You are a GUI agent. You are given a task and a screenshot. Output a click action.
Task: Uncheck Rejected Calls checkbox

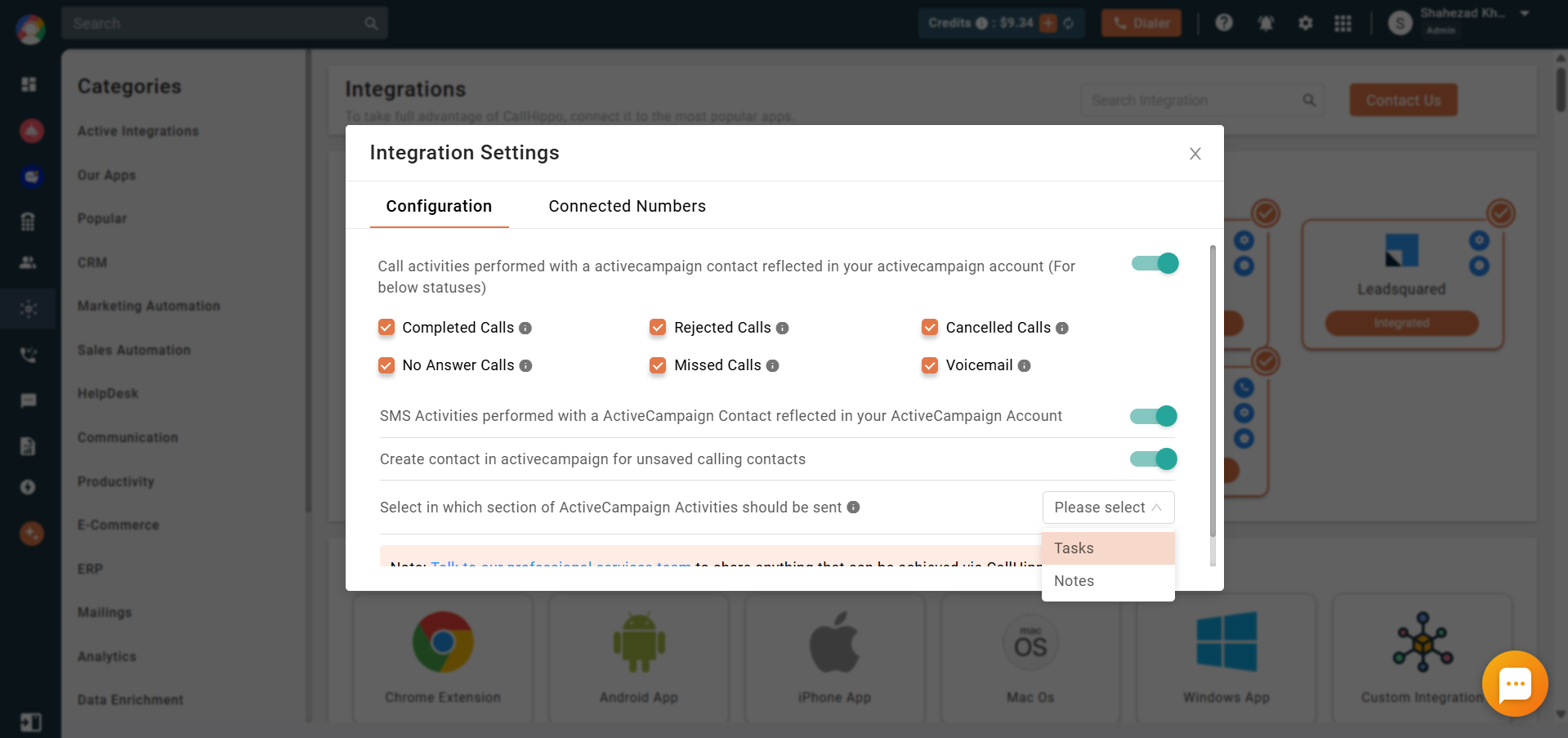pyautogui.click(x=658, y=328)
